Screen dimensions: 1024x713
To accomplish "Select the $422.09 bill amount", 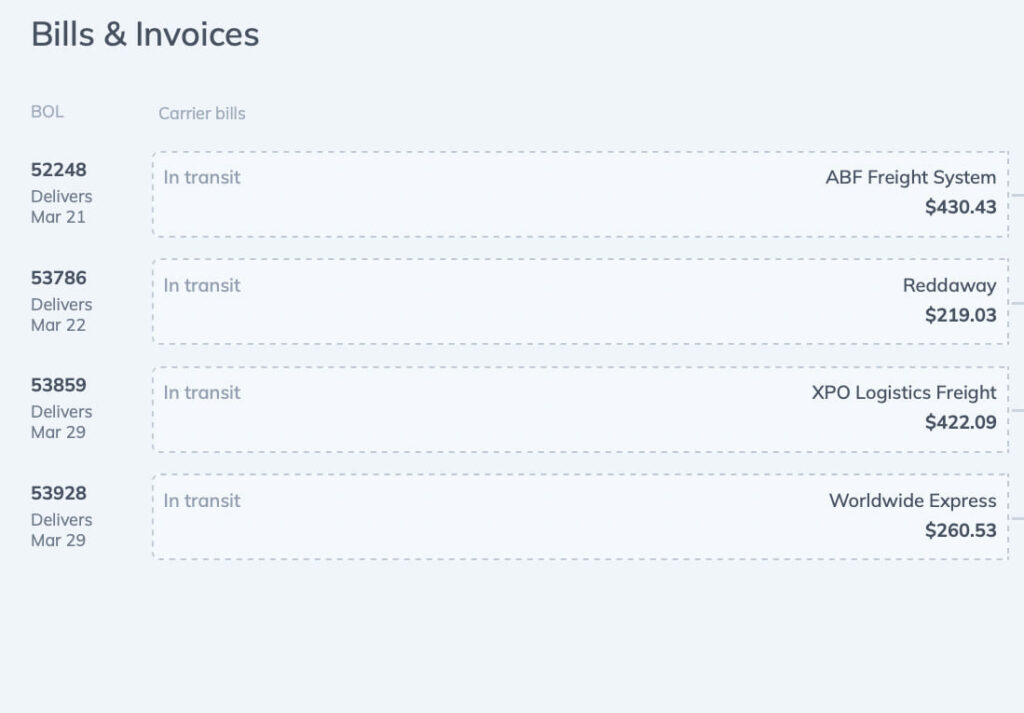I will 960,422.
